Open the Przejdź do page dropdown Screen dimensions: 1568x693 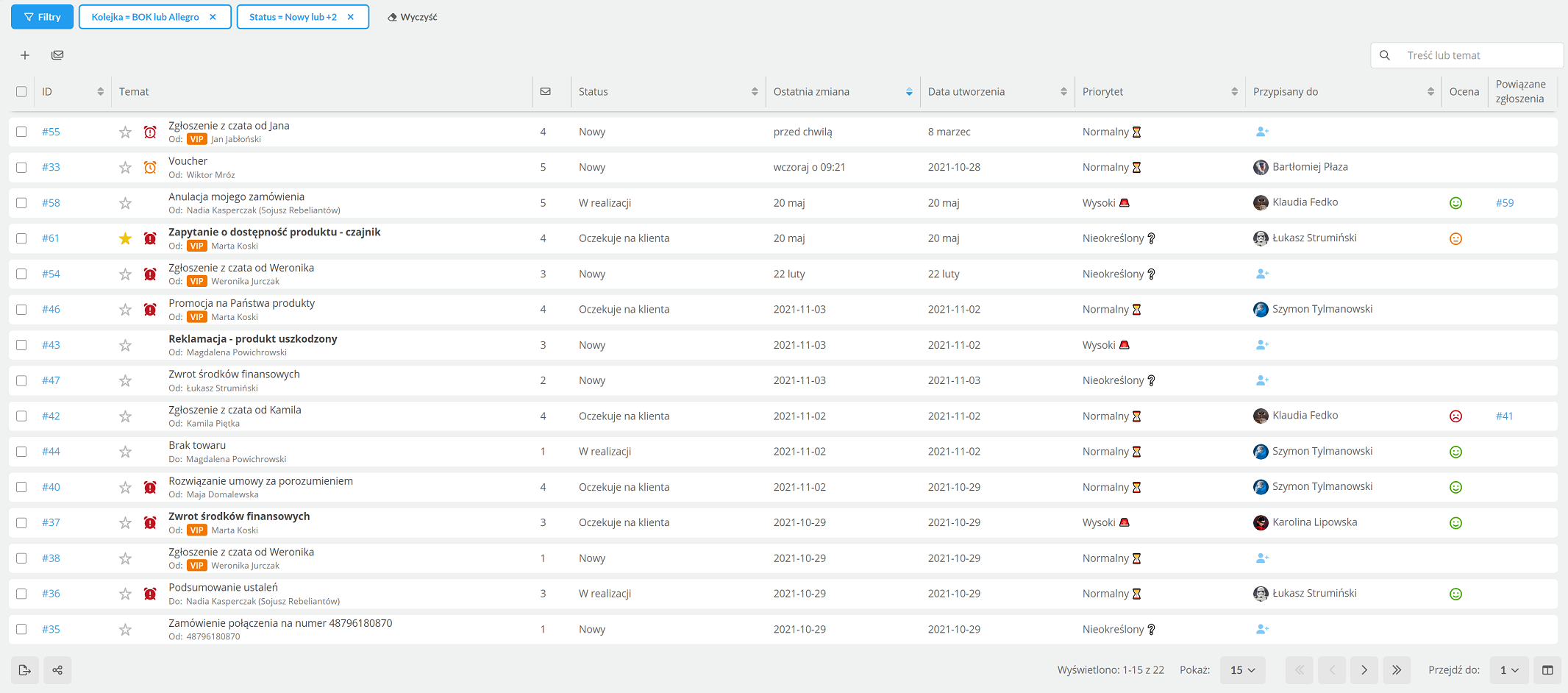click(x=1509, y=670)
